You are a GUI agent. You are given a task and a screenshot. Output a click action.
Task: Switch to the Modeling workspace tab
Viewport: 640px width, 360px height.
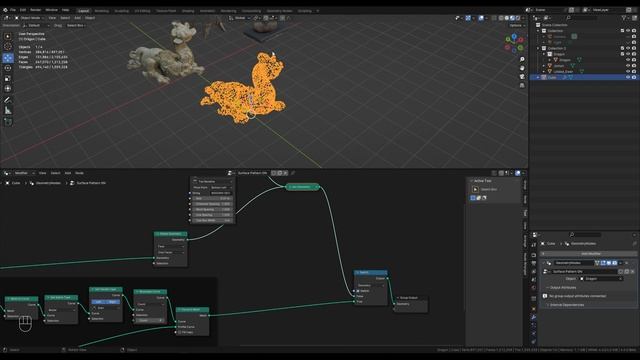[x=102, y=11]
